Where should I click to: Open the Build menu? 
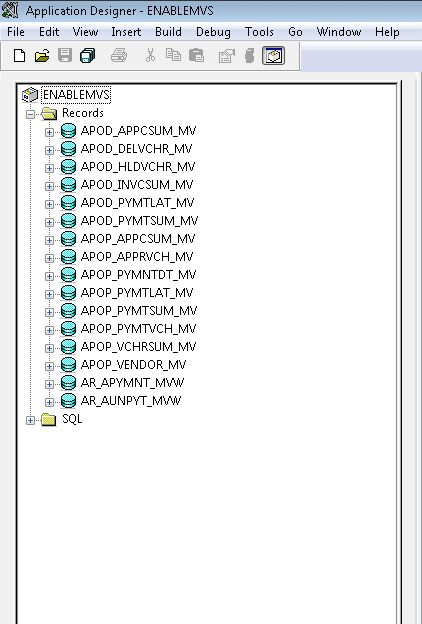pyautogui.click(x=168, y=32)
